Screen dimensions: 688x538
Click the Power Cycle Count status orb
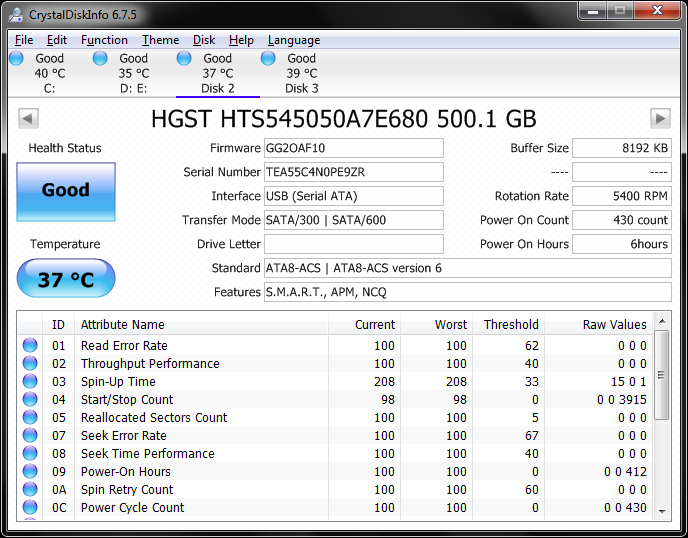(x=30, y=507)
